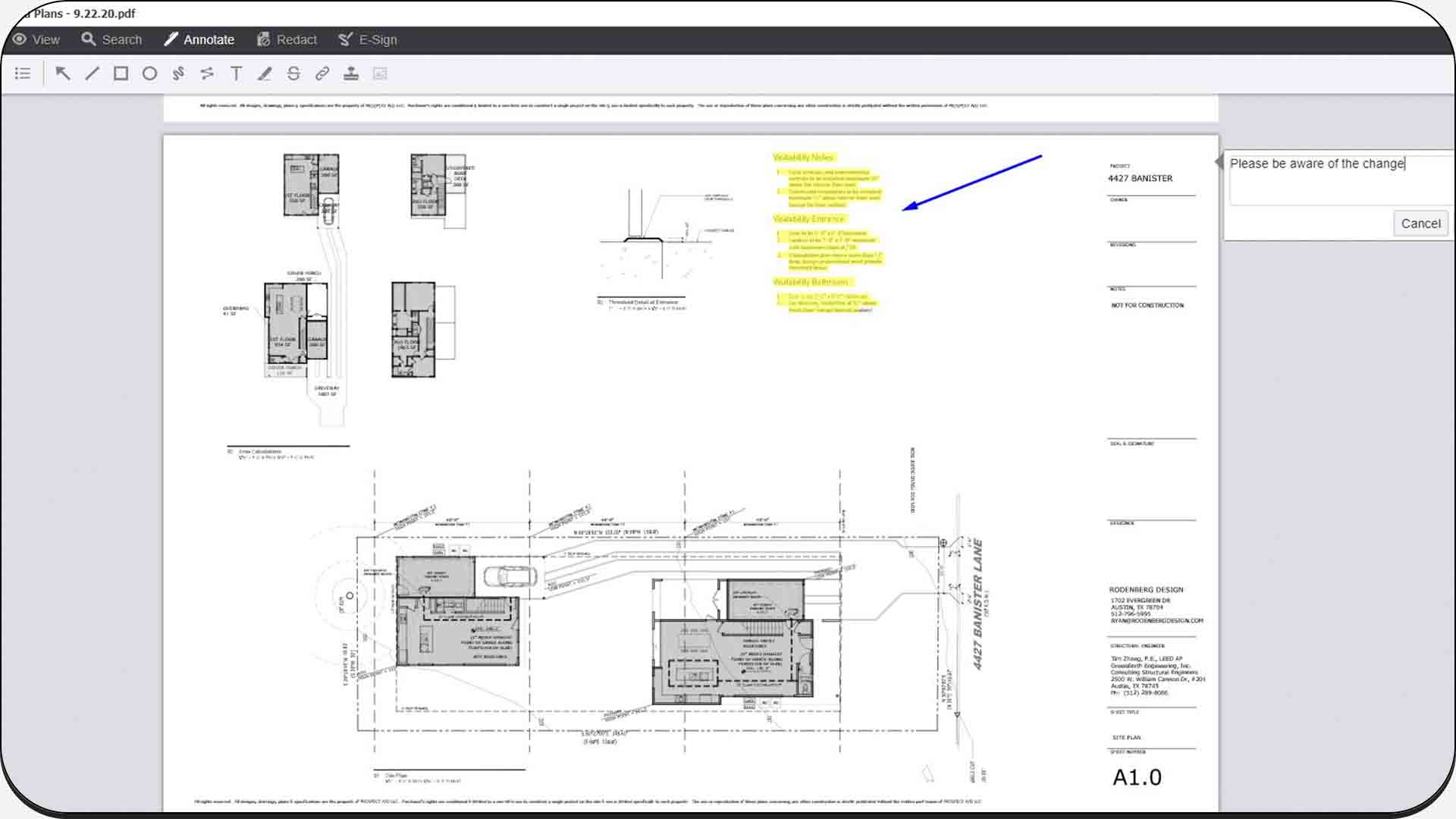The height and width of the screenshot is (819, 1456).
Task: Open the Search tab
Action: (111, 39)
